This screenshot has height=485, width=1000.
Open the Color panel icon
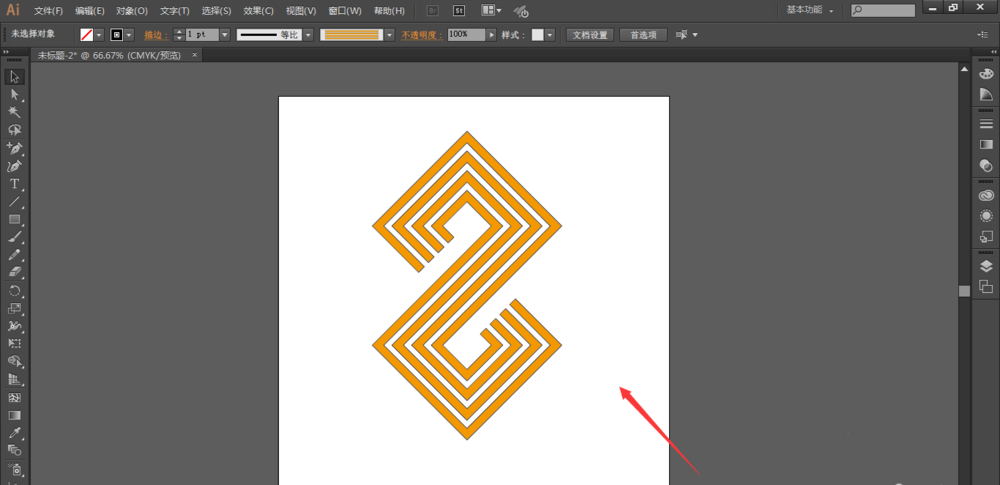coord(986,74)
